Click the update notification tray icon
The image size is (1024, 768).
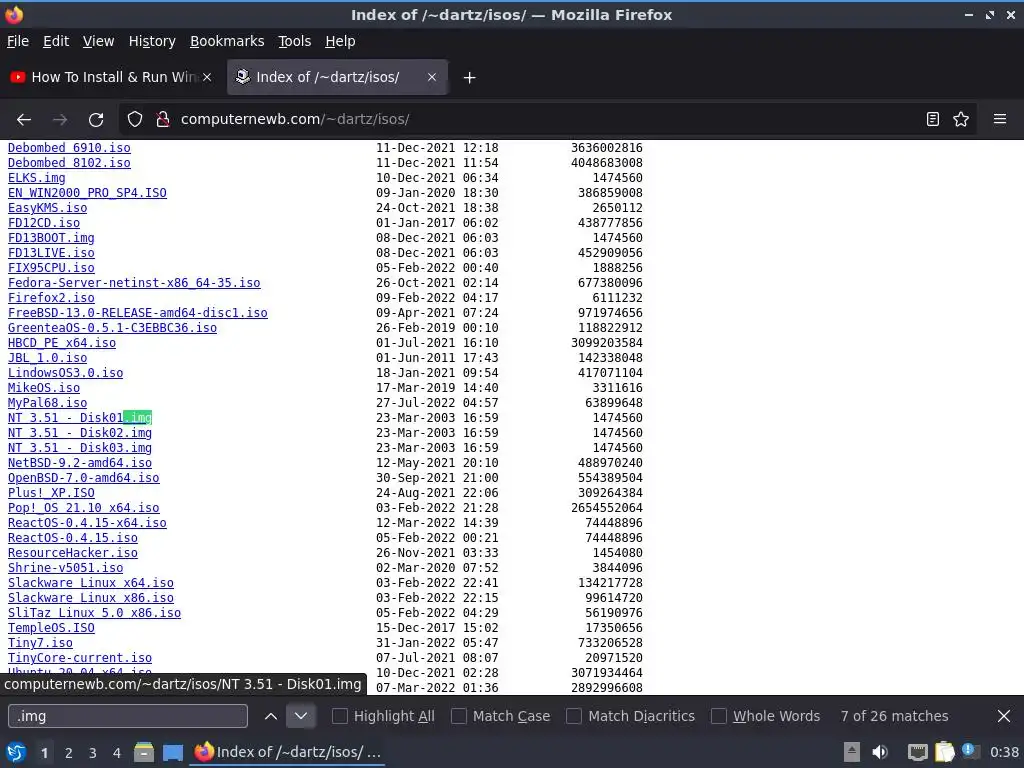coord(970,751)
